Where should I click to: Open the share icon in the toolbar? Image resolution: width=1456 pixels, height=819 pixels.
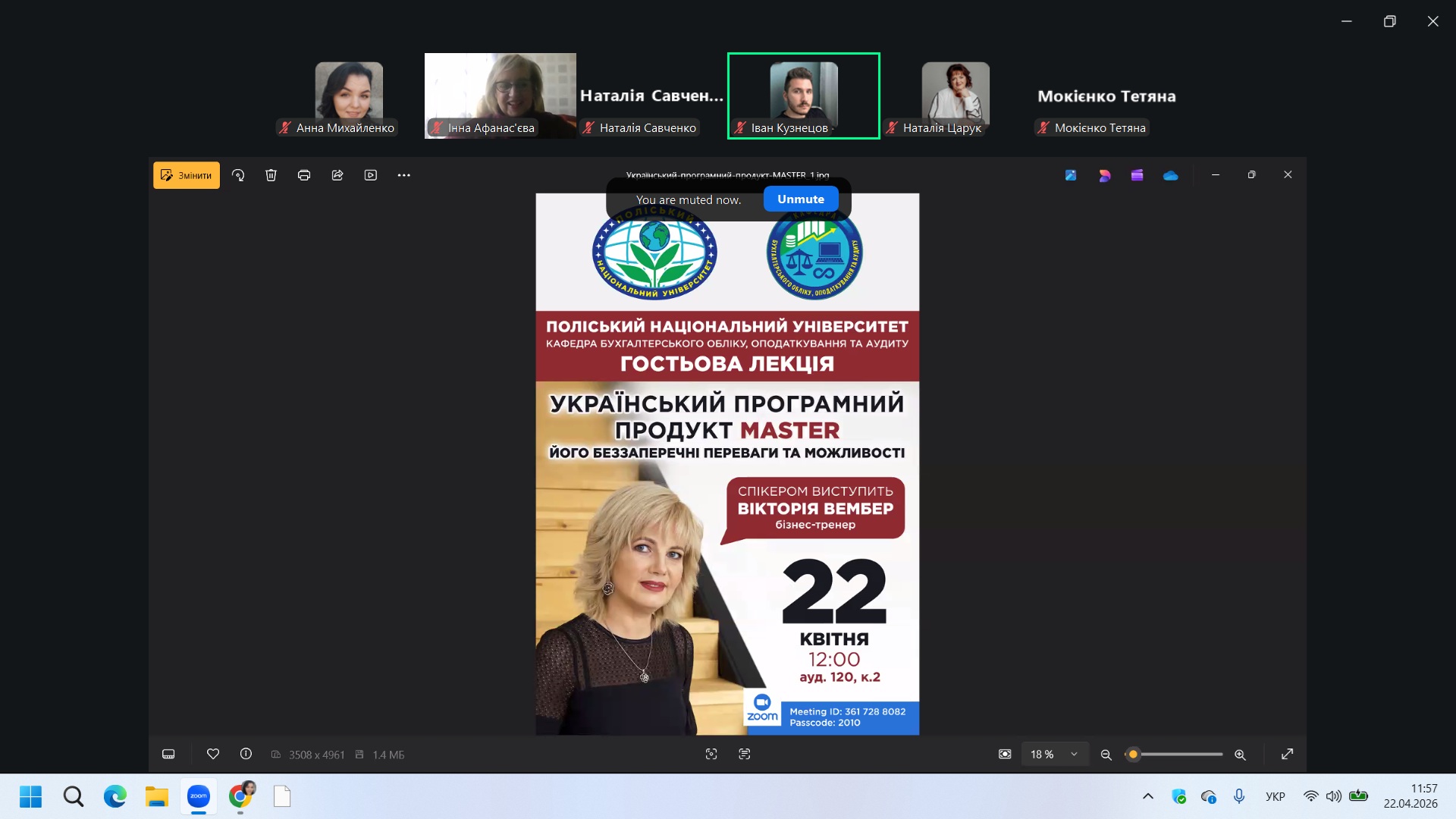(337, 175)
